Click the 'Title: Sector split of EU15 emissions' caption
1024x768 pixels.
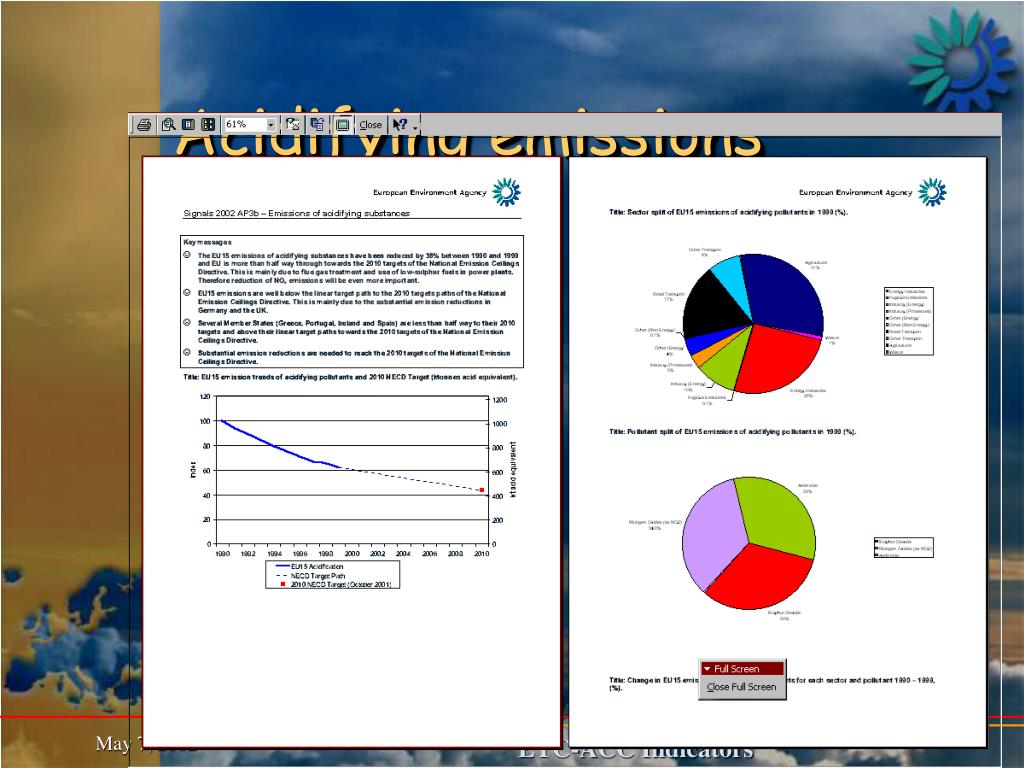[x=729, y=212]
